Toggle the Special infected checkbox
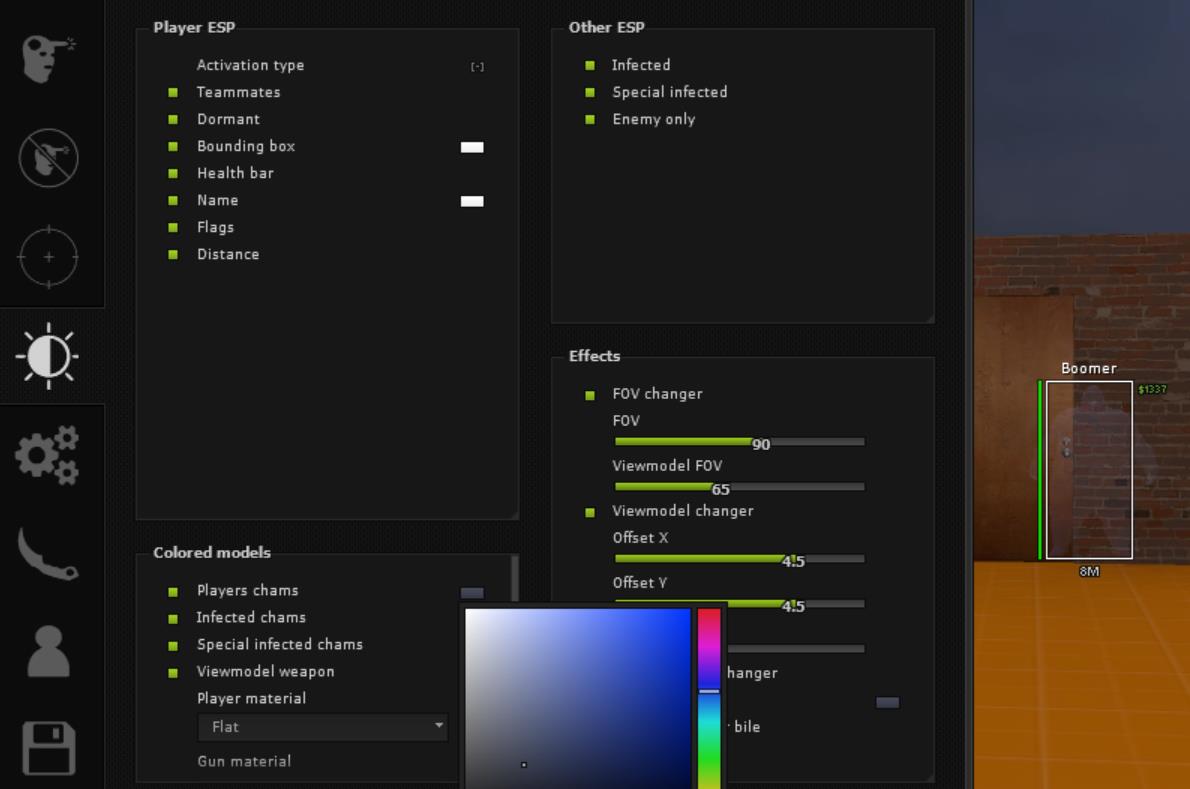This screenshot has width=1190, height=789. click(x=590, y=92)
